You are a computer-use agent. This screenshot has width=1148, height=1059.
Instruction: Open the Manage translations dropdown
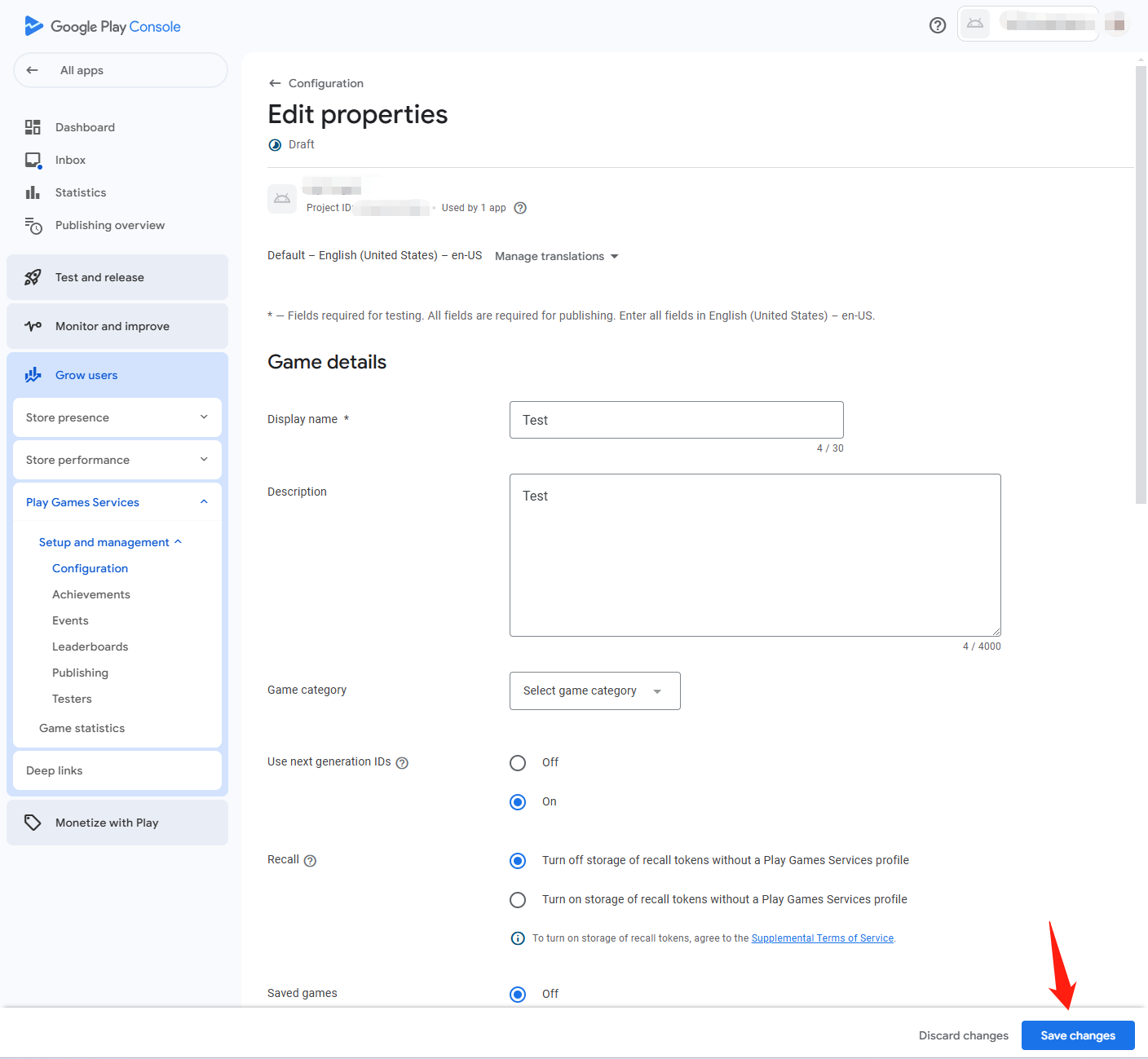[556, 256]
